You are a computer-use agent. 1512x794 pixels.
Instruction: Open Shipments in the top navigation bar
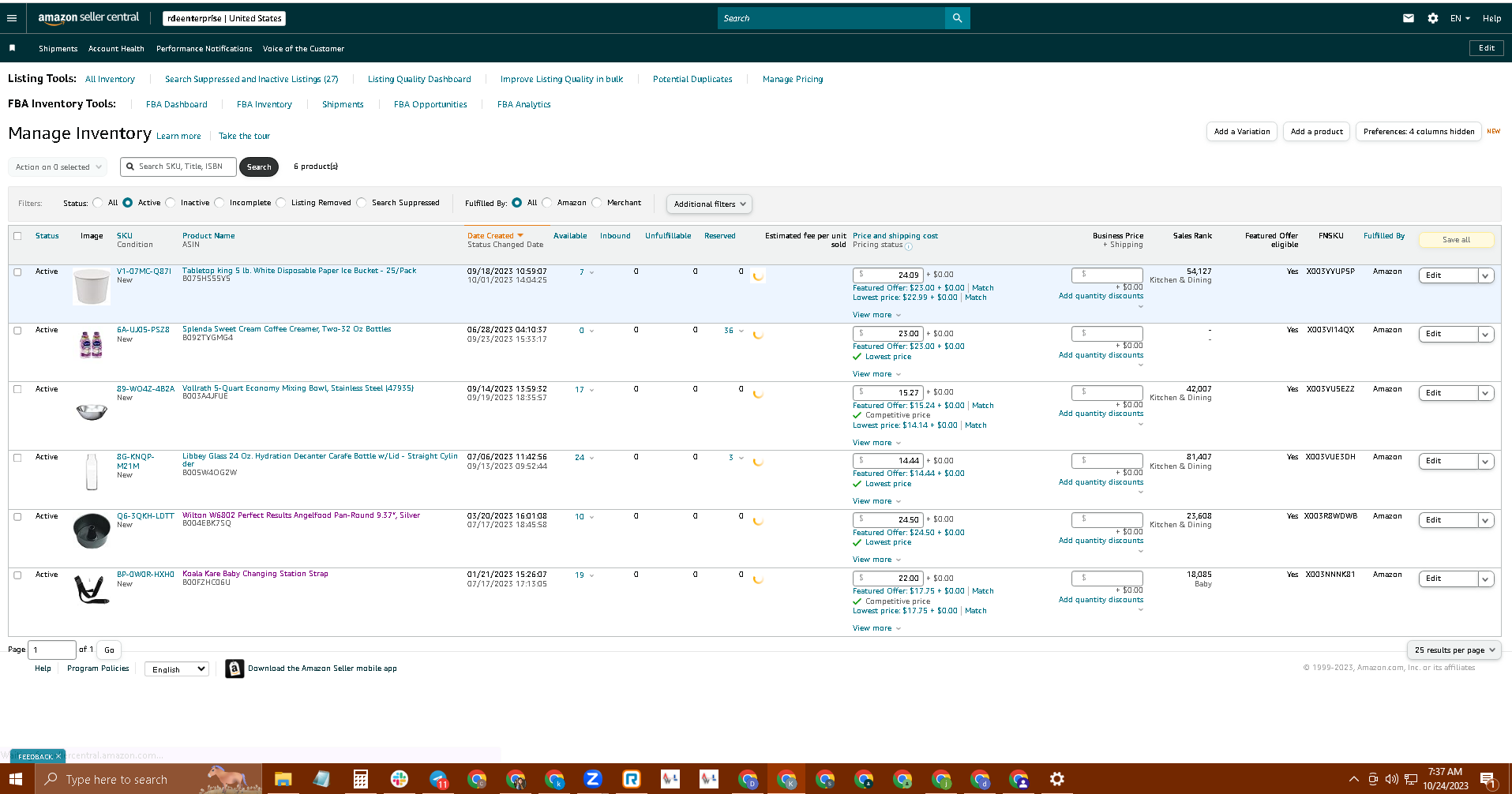click(x=58, y=49)
